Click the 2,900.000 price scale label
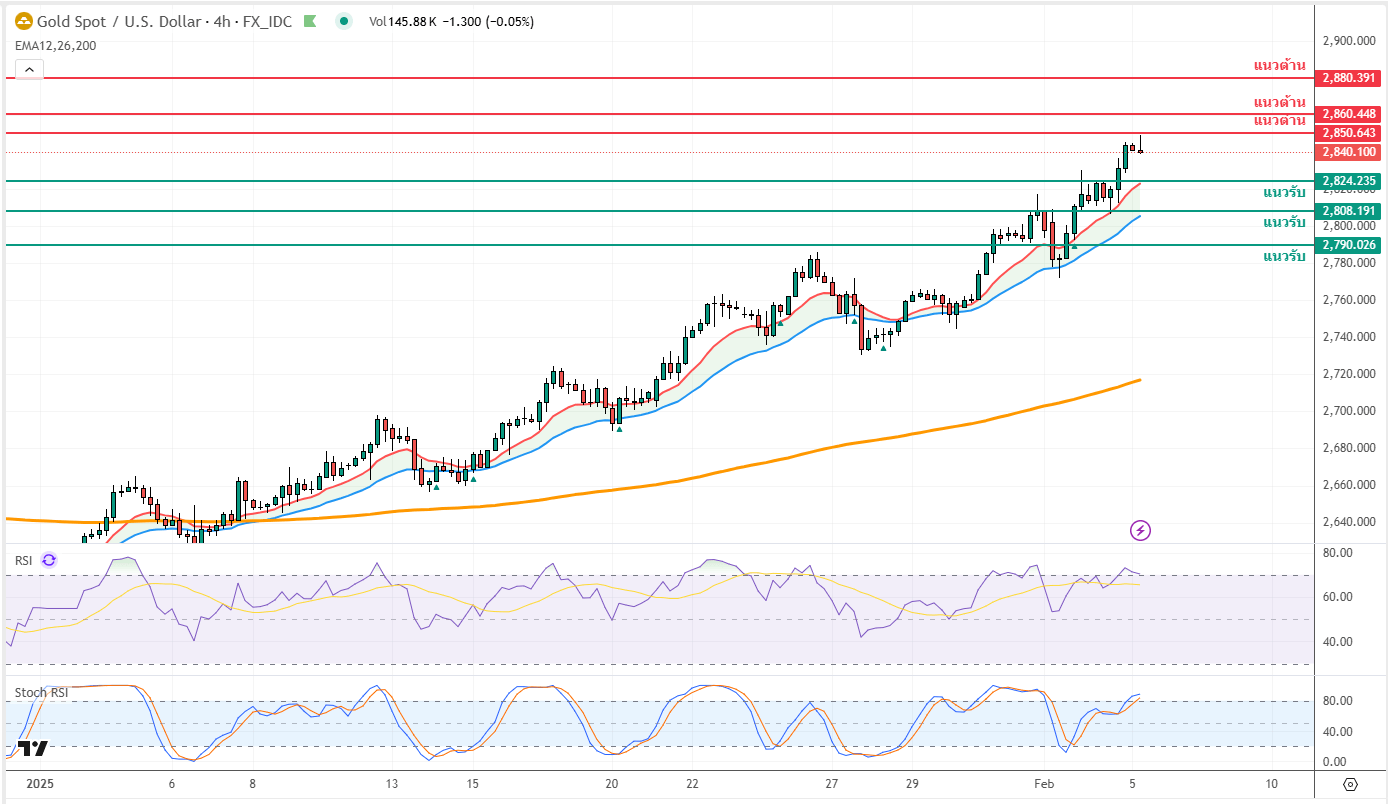The image size is (1388, 804). tap(1349, 41)
